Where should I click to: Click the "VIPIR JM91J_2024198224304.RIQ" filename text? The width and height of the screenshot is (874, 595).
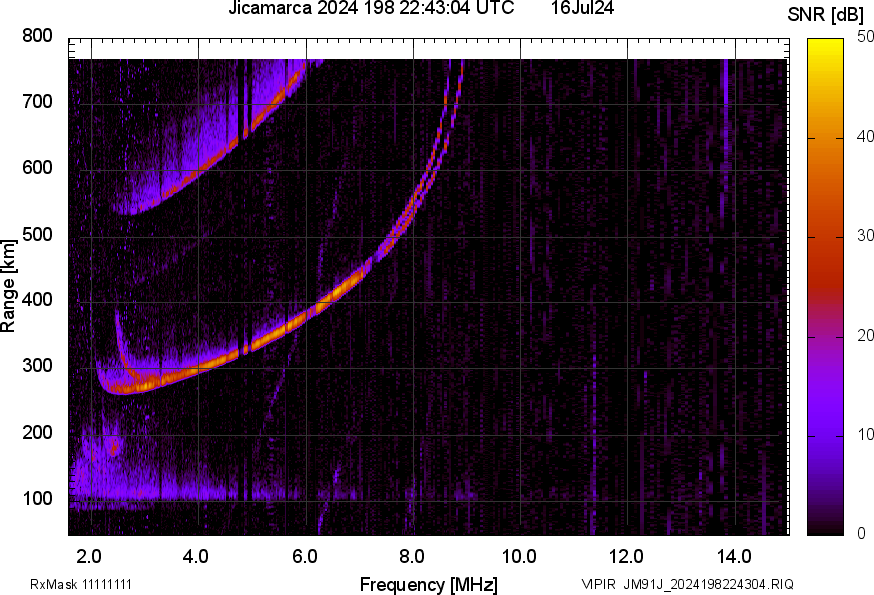[687, 584]
